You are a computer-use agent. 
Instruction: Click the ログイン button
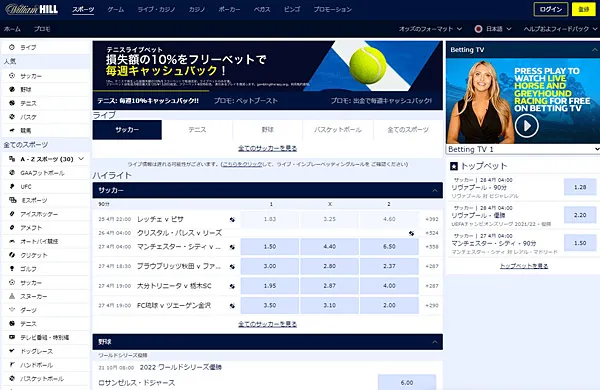click(x=551, y=9)
